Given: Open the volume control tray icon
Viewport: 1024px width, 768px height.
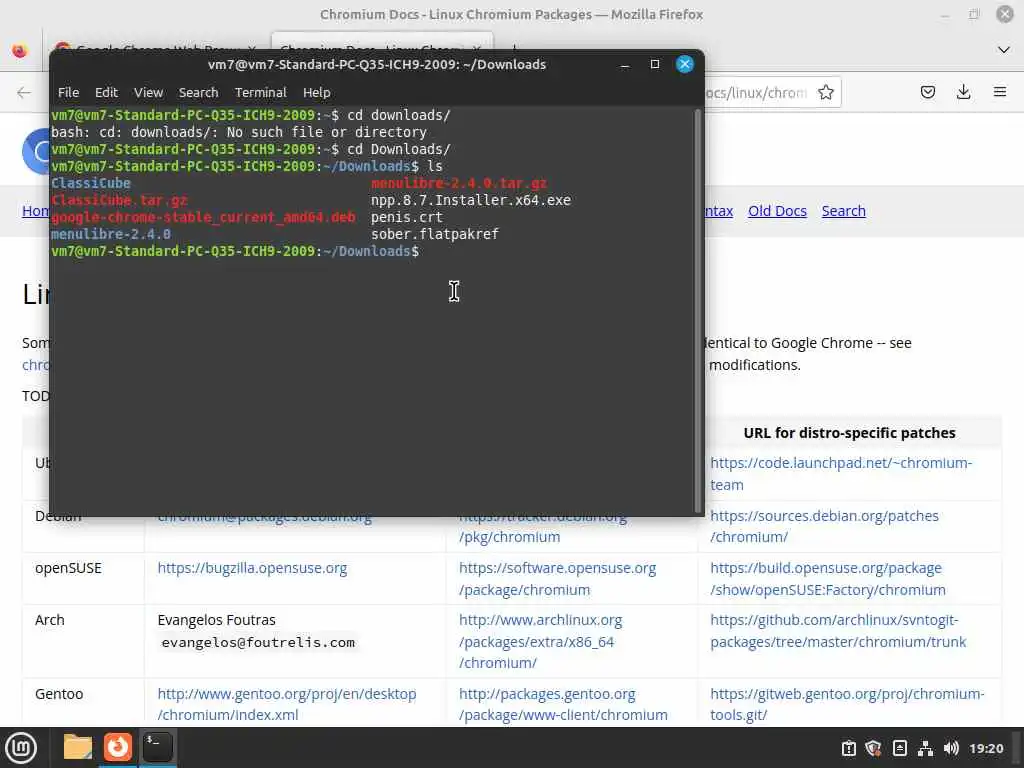Looking at the screenshot, I should coord(952,748).
